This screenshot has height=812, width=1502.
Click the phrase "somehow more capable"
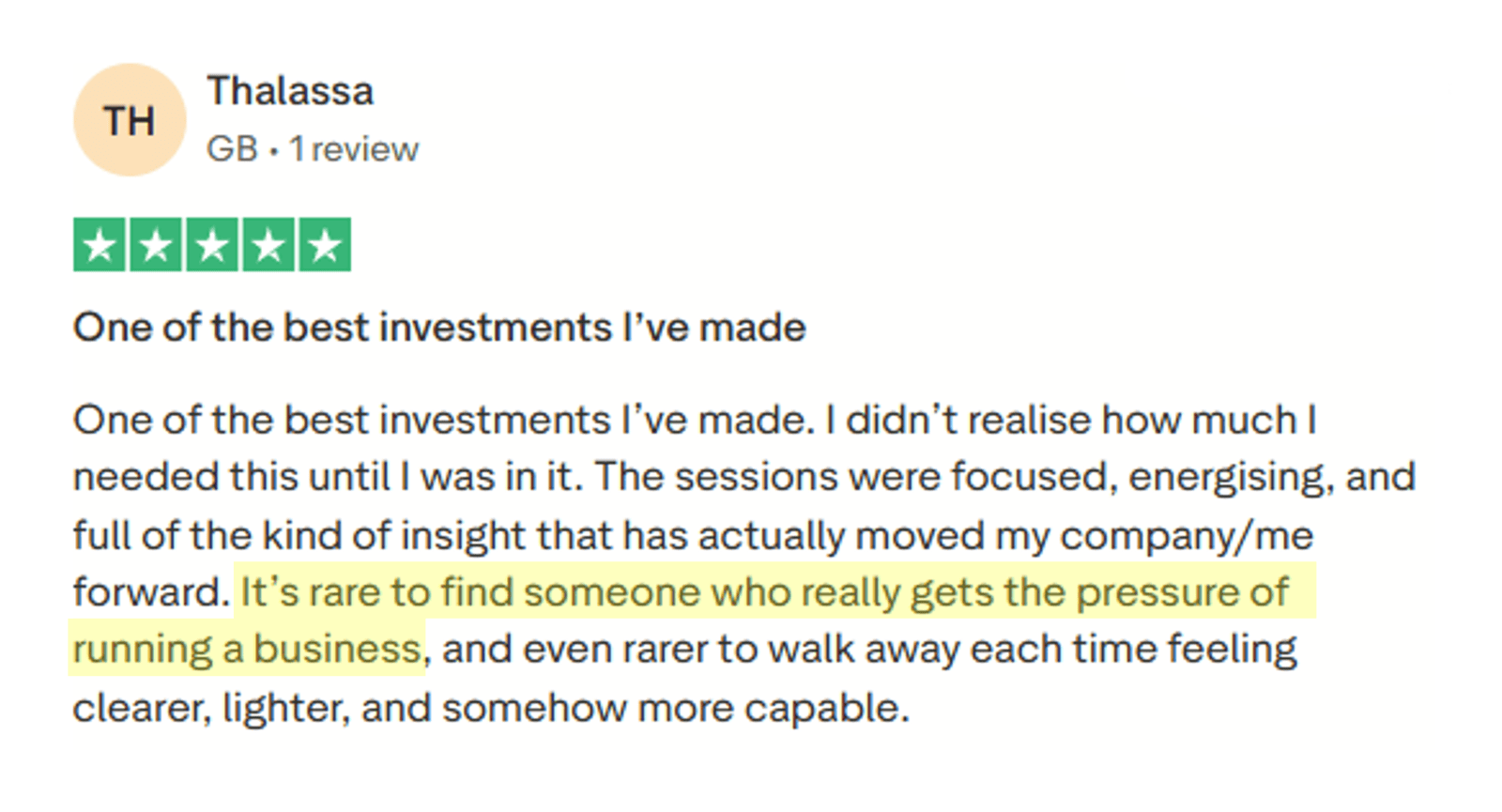676,708
